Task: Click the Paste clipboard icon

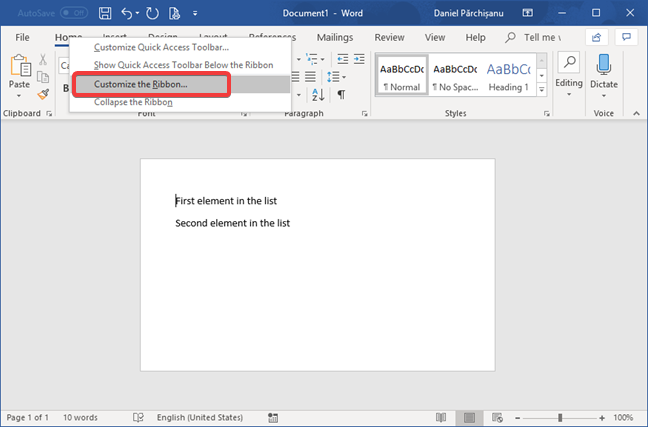Action: pos(19,66)
